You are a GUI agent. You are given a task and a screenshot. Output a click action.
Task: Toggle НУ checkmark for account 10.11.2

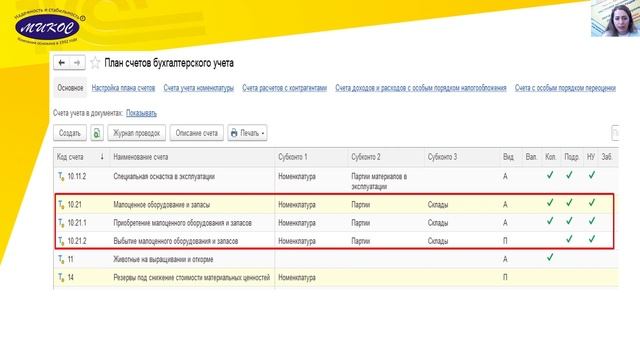592,175
